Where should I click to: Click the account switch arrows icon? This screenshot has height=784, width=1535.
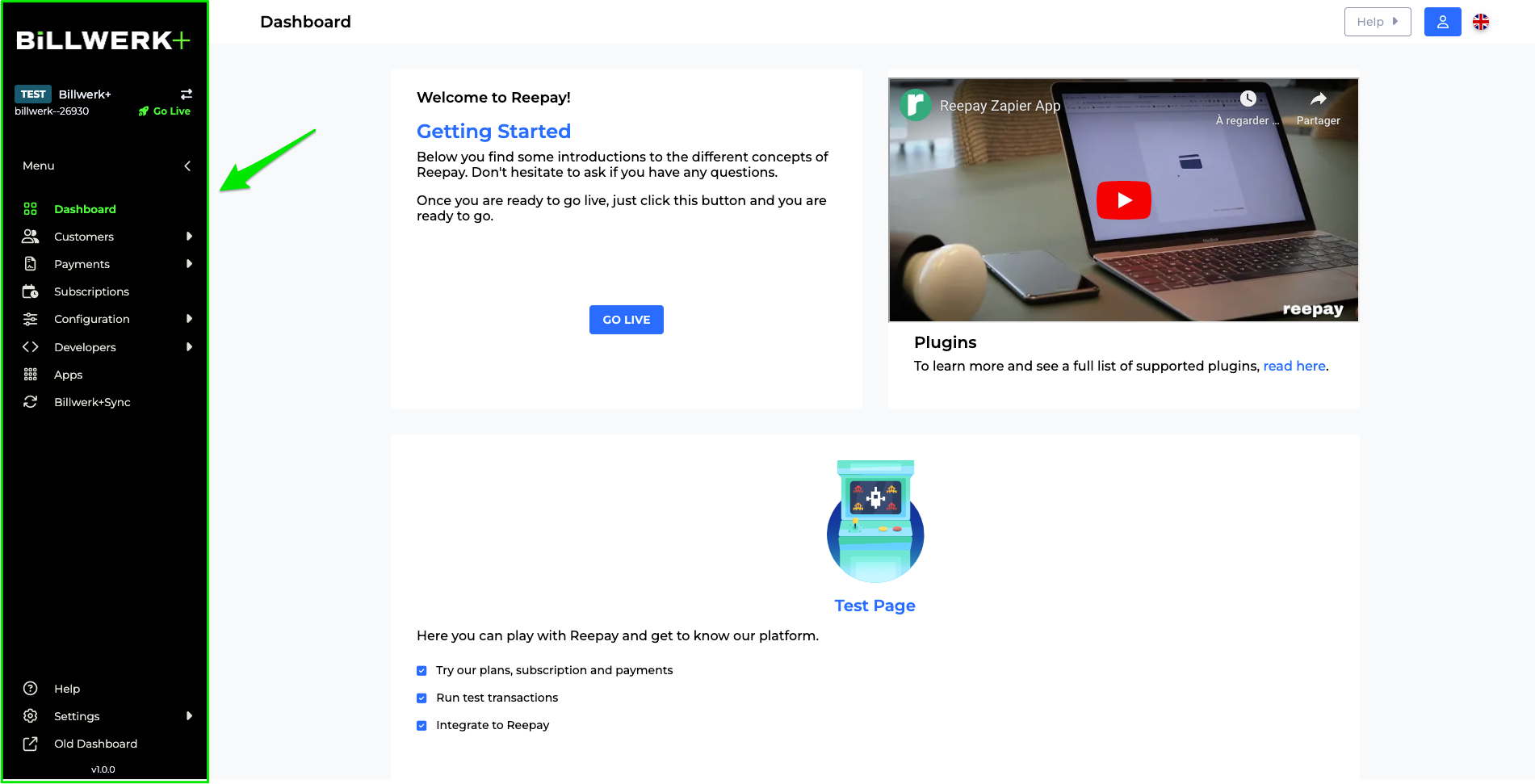point(187,94)
